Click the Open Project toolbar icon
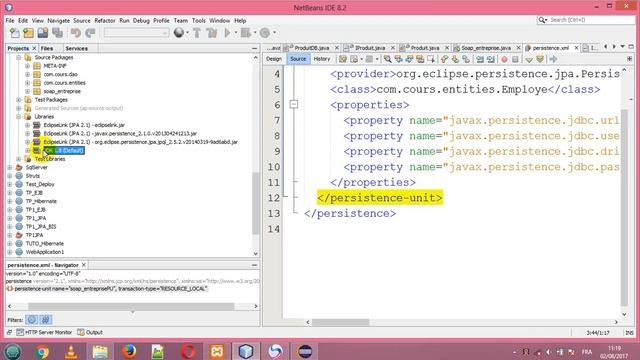This screenshot has width=640, height=360. 43,33
